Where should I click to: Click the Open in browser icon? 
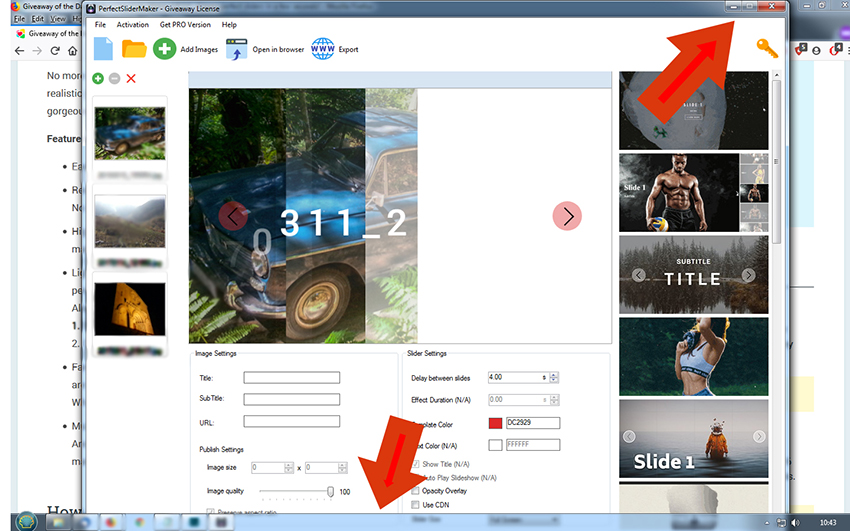[x=236, y=49]
